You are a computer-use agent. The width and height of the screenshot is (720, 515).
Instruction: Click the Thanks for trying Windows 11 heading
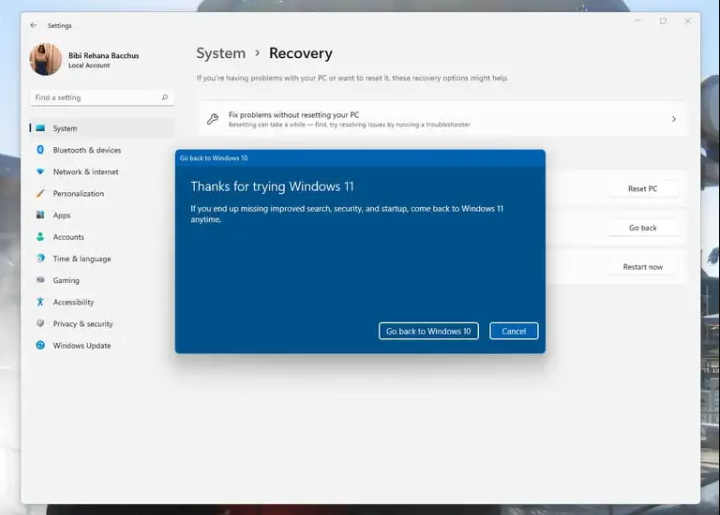(x=272, y=186)
